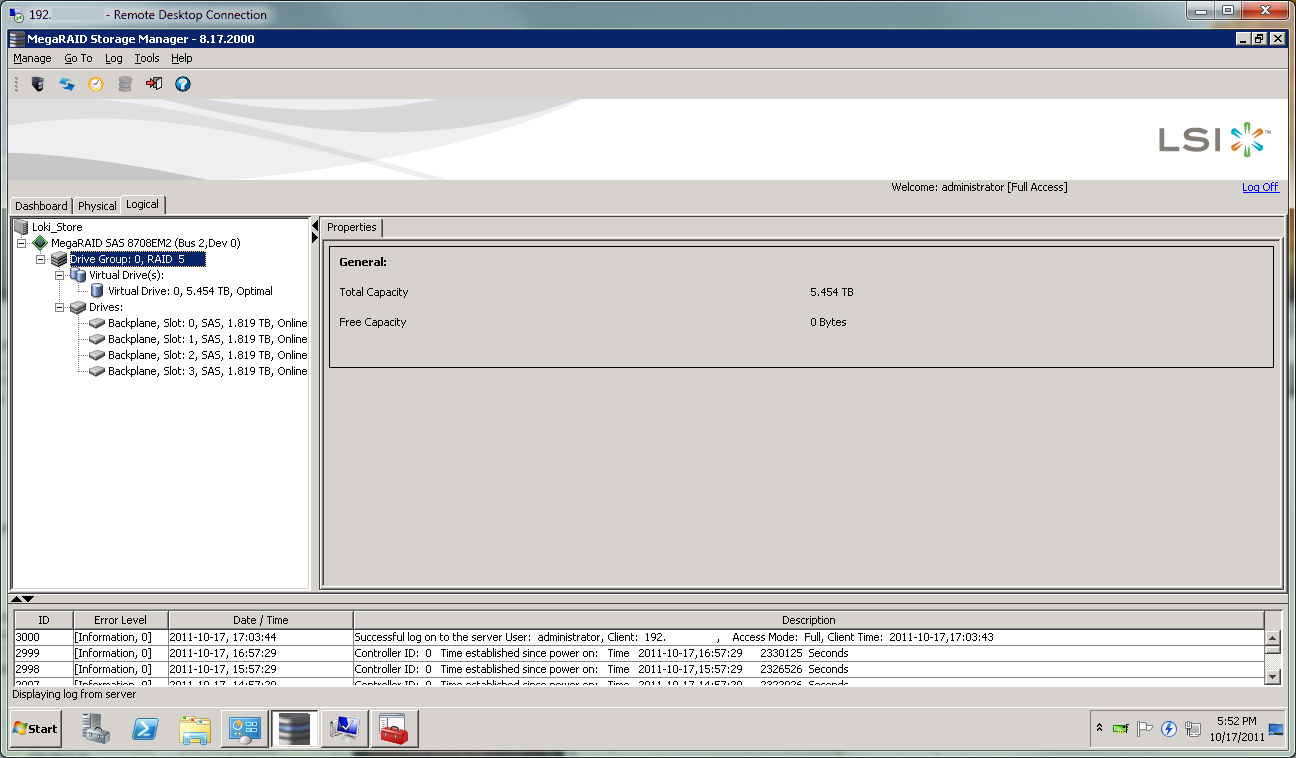Click the red toolbox taskbar icon
1296x758 pixels.
point(394,729)
